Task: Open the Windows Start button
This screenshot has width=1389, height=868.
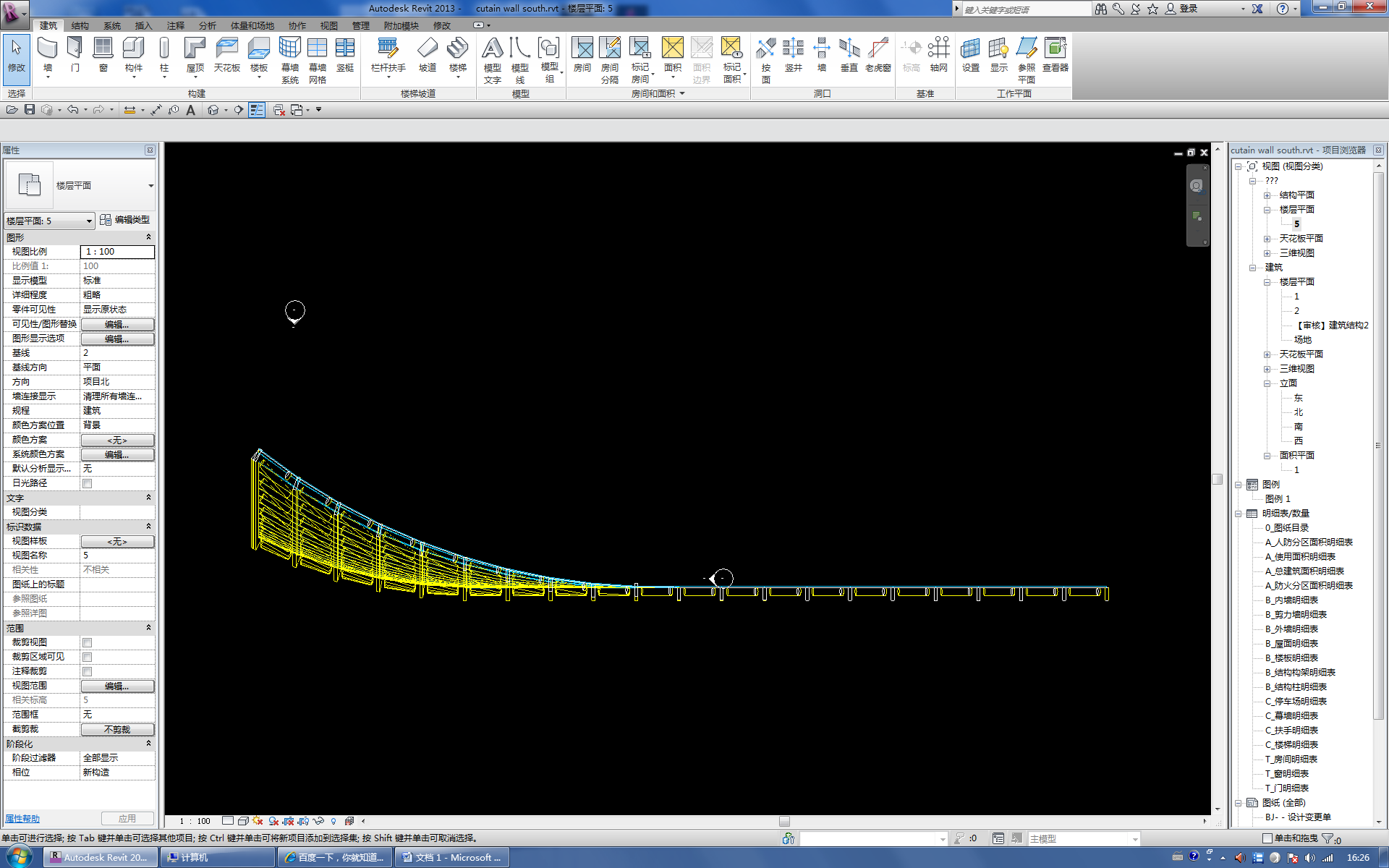Action: pos(20,857)
